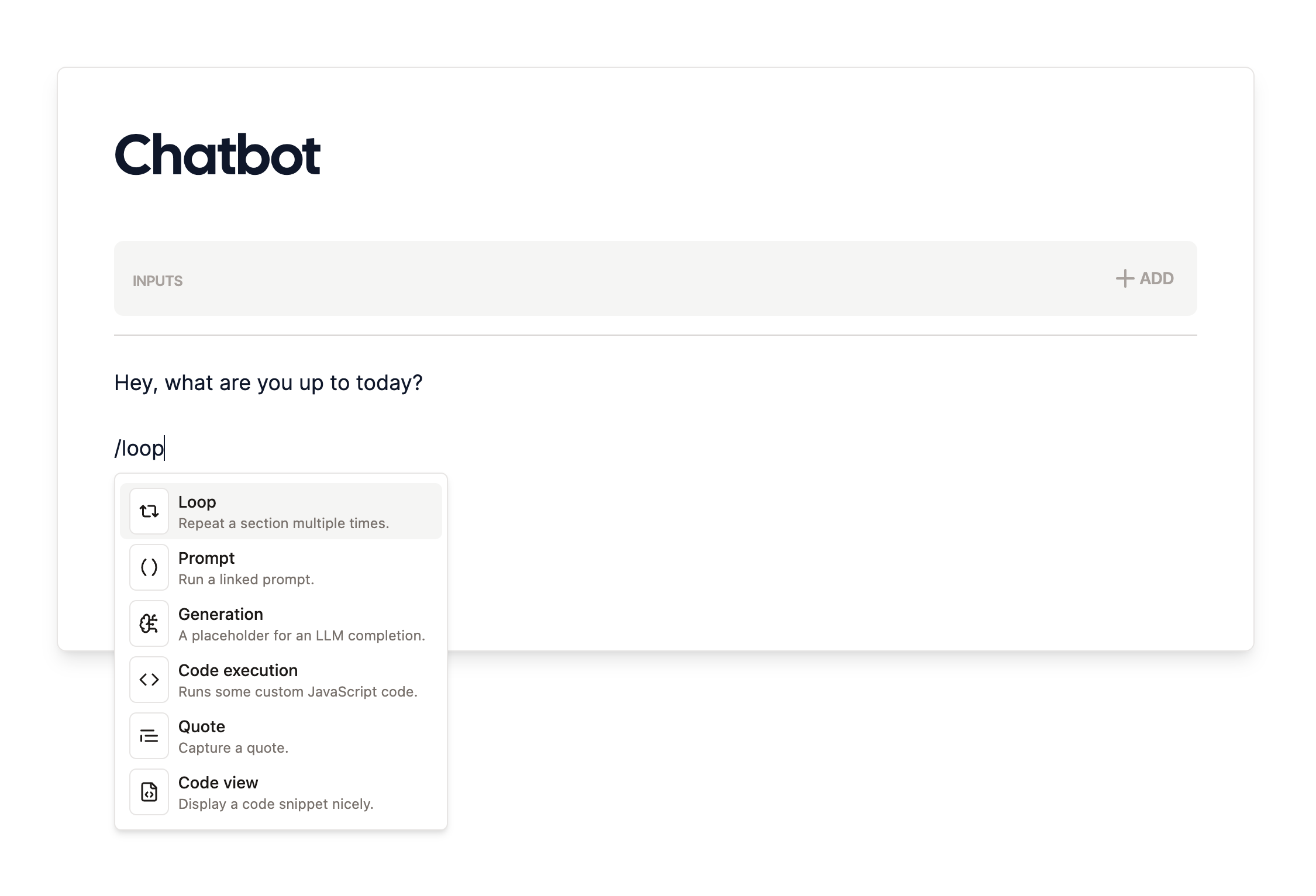Screen dimensions: 1316x896
Task: Click the "Hey, what are you up to today?" line
Action: [268, 382]
